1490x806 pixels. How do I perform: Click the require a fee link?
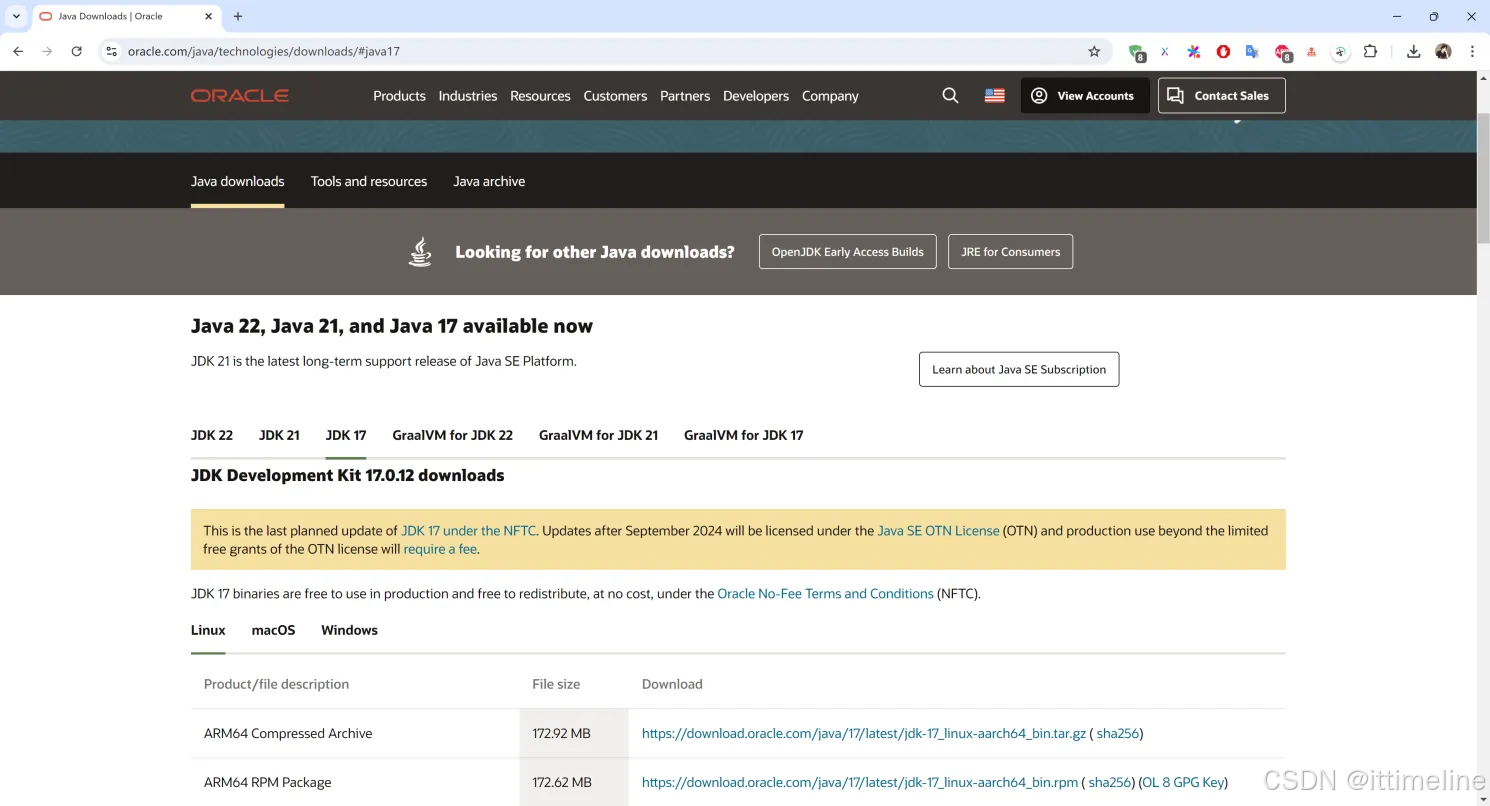coord(440,549)
